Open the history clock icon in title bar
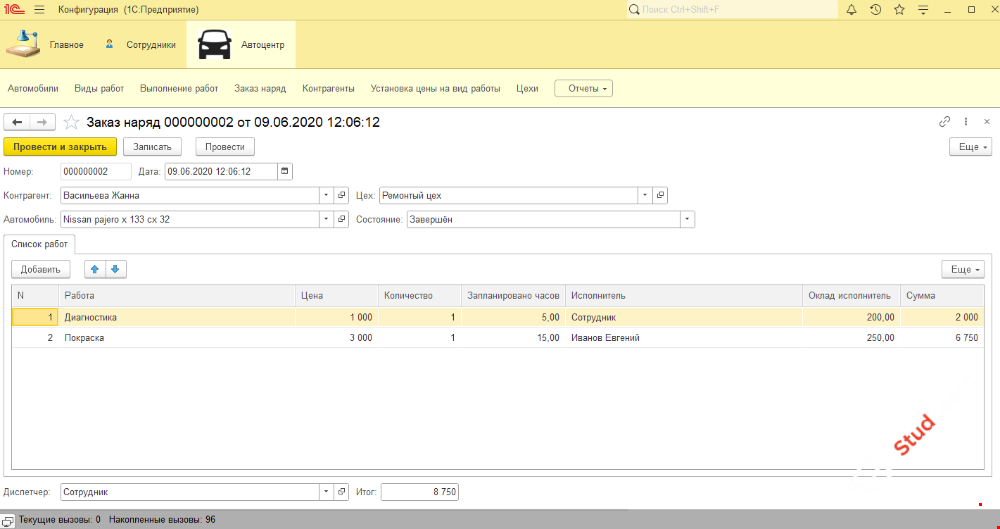 (875, 10)
